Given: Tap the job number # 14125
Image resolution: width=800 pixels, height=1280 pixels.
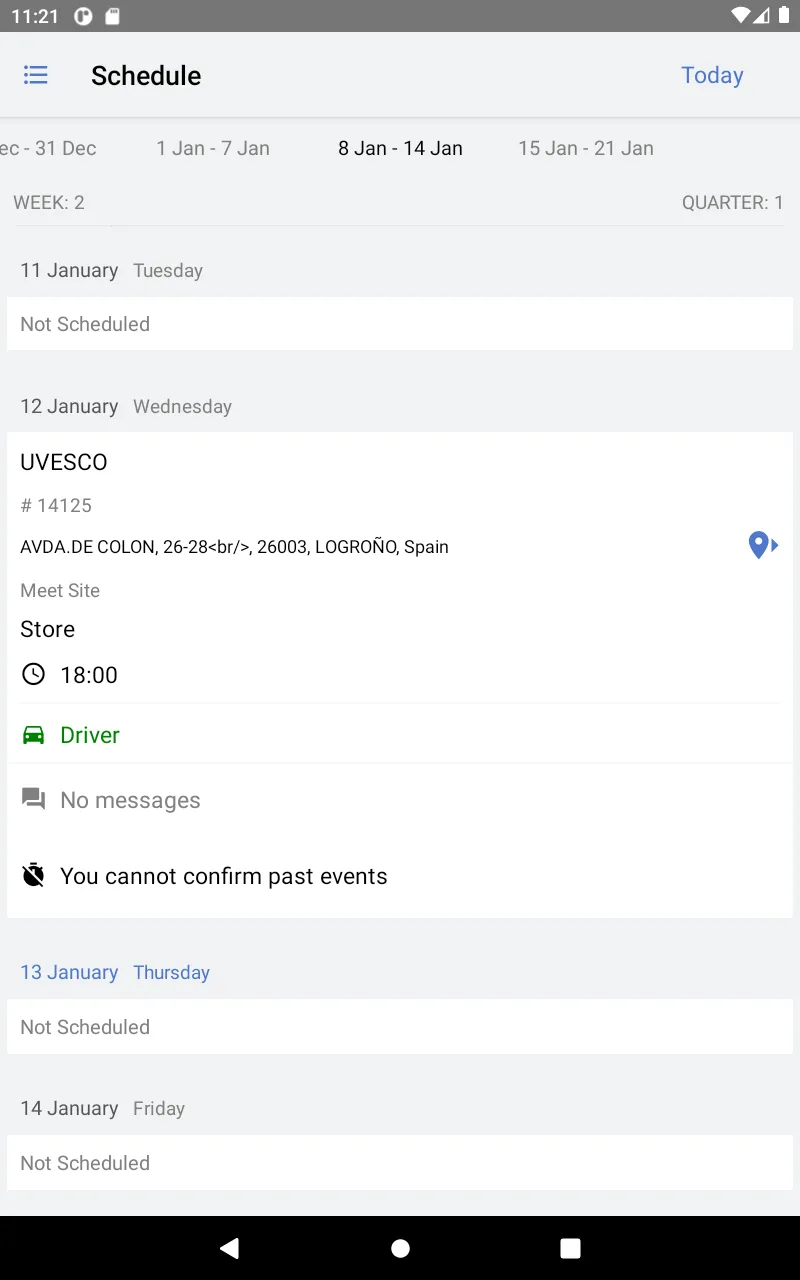Looking at the screenshot, I should coord(56,505).
